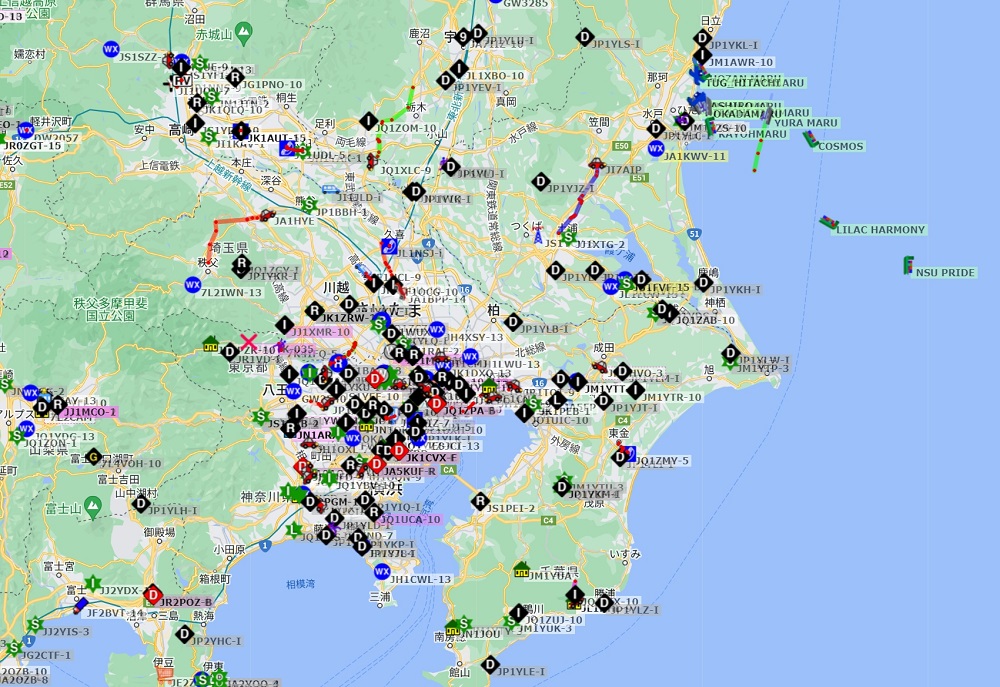Select the NSU PRIDE ship icon
Viewport: 1000px width, 687px height.
[908, 265]
